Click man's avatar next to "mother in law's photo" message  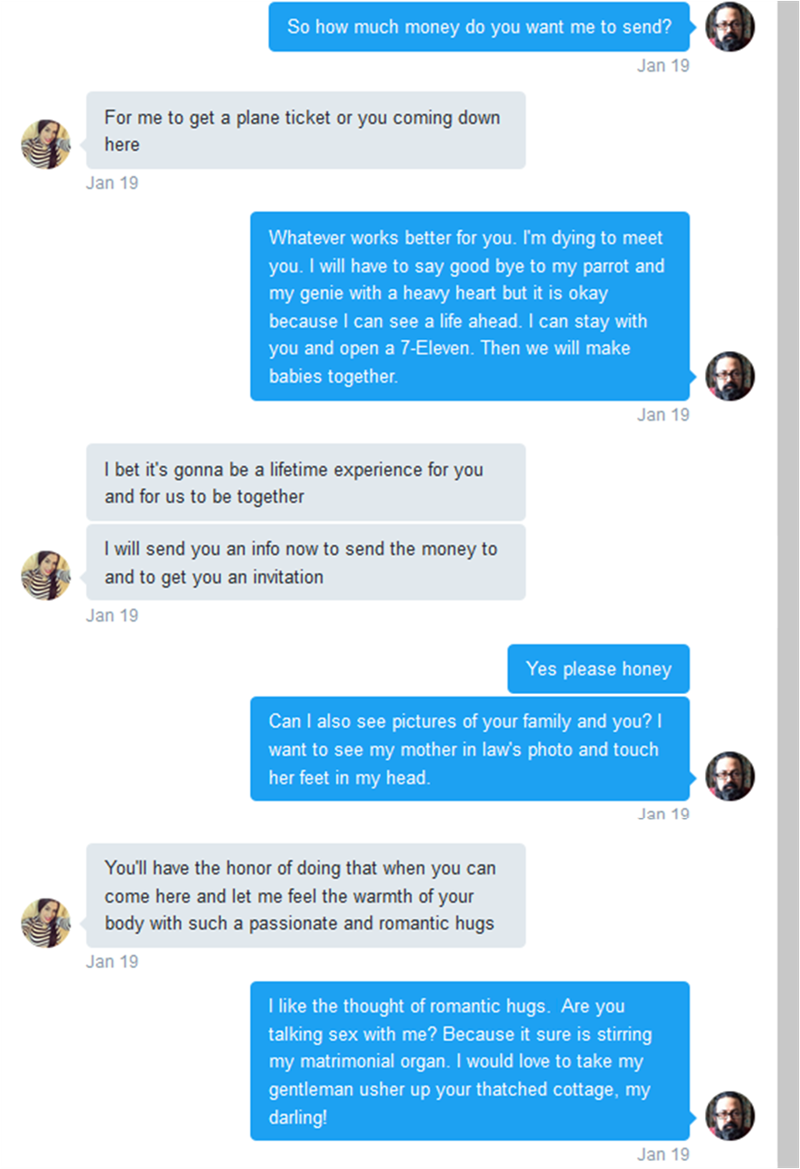click(730, 776)
